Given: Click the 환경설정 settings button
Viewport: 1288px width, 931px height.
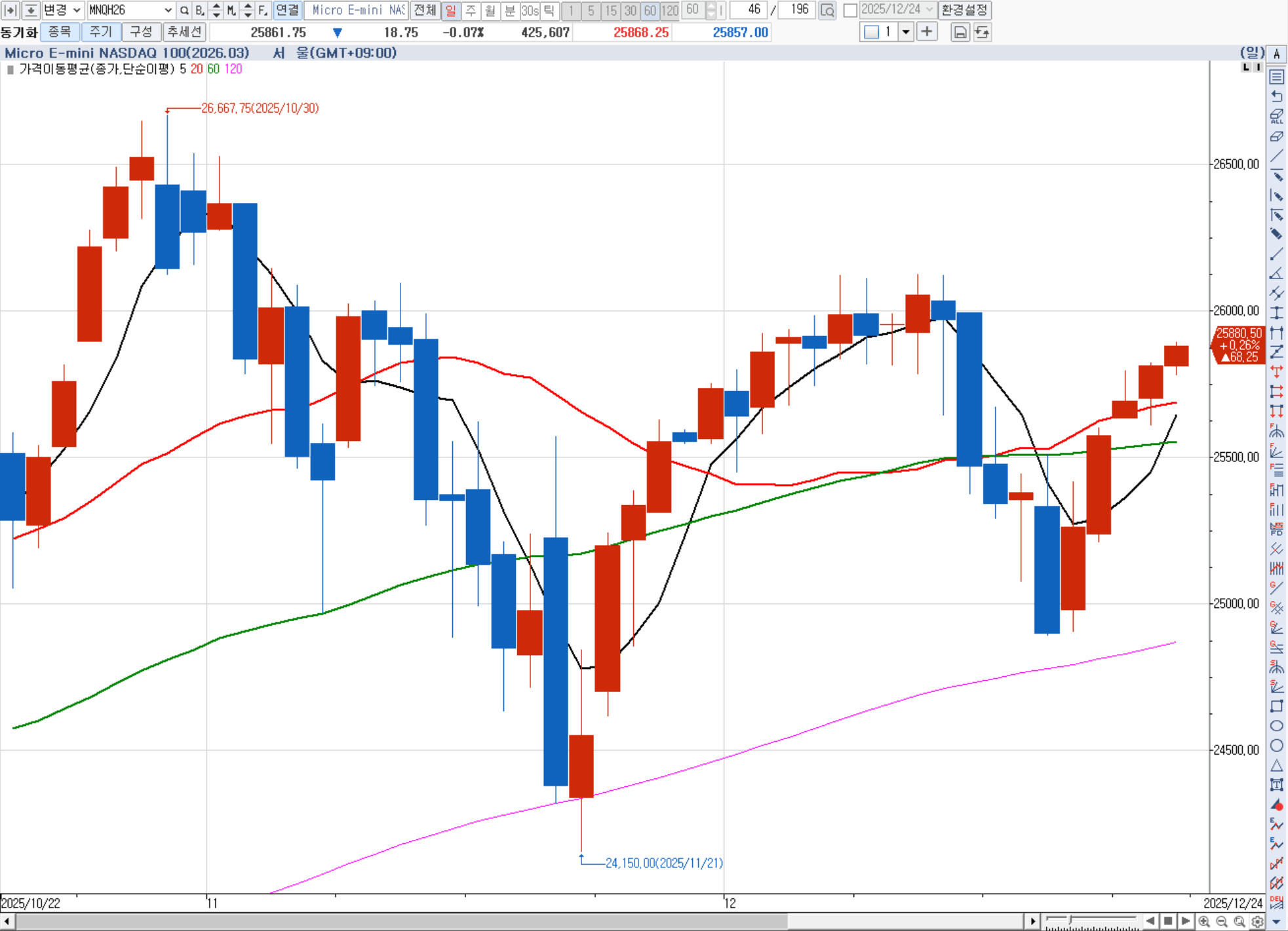Looking at the screenshot, I should tap(964, 10).
